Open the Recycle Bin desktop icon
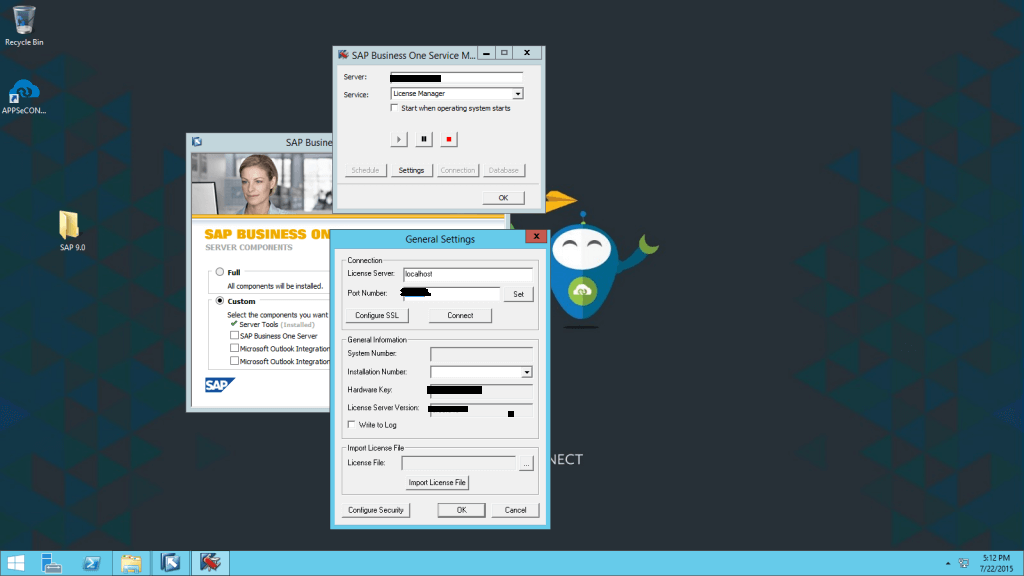Image resolution: width=1024 pixels, height=576 pixels. [x=24, y=26]
